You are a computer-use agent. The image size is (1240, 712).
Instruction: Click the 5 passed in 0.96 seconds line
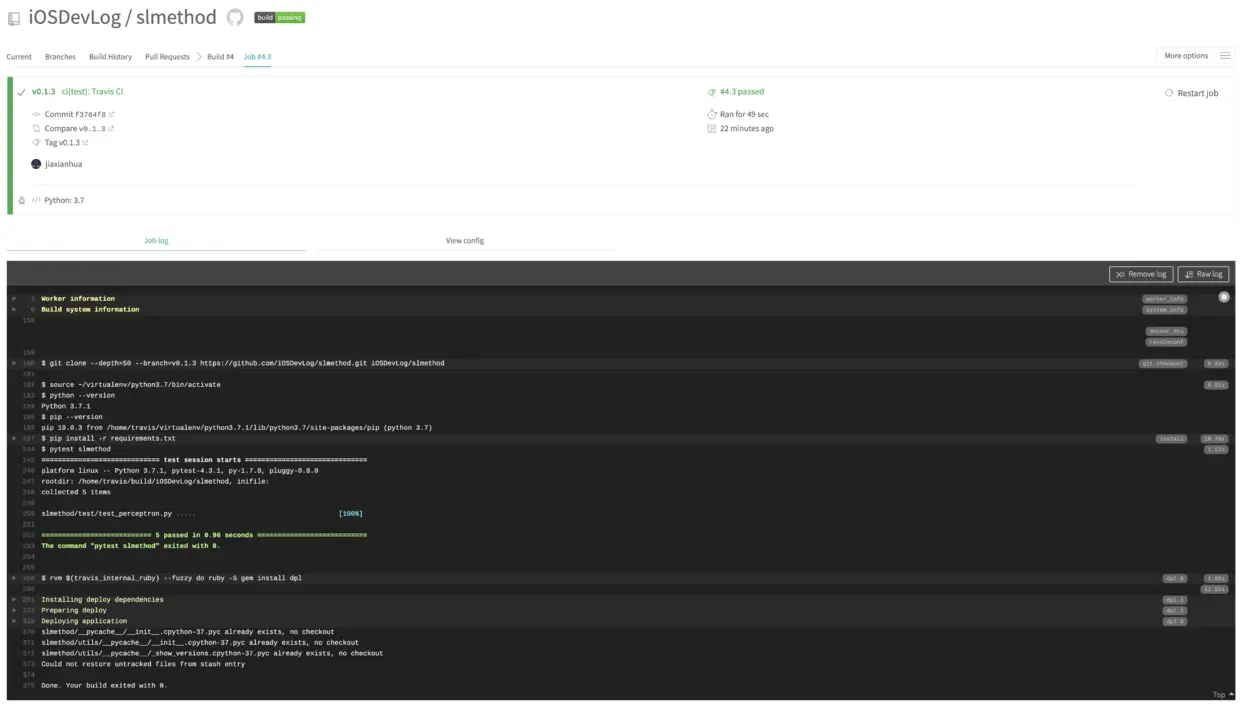(x=204, y=535)
